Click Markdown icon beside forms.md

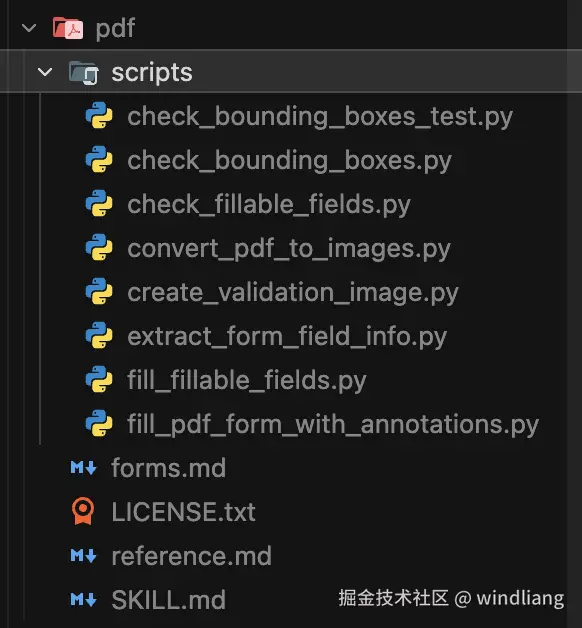click(x=84, y=468)
